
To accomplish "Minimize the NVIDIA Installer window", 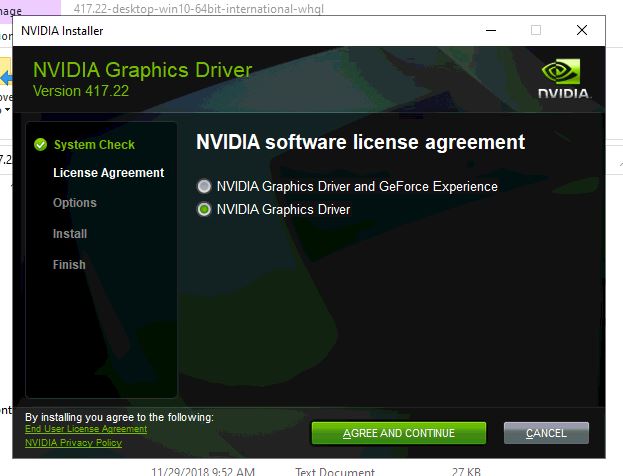I will (x=491, y=30).
